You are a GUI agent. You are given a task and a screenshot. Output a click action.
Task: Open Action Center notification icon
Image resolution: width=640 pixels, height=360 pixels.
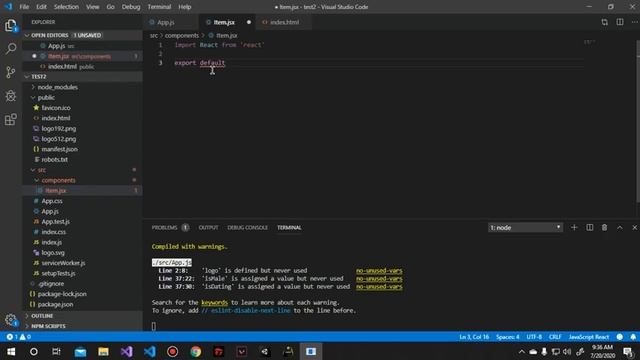click(629, 351)
